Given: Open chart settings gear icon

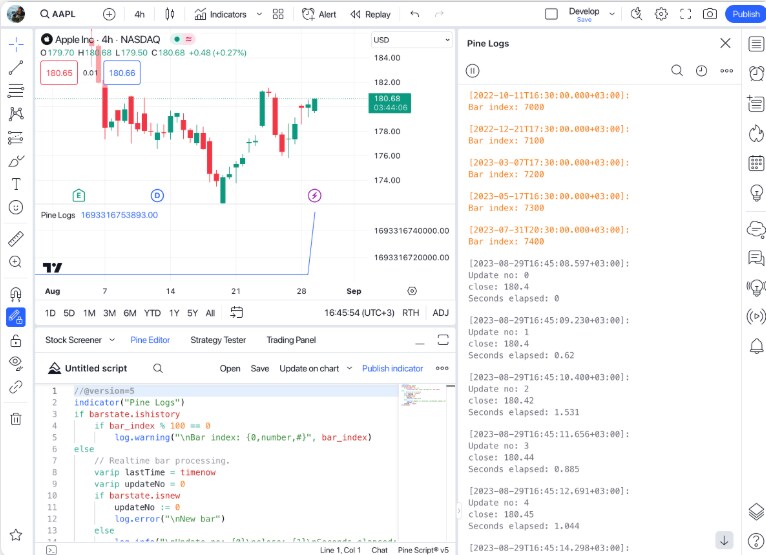Looking at the screenshot, I should (x=661, y=14).
